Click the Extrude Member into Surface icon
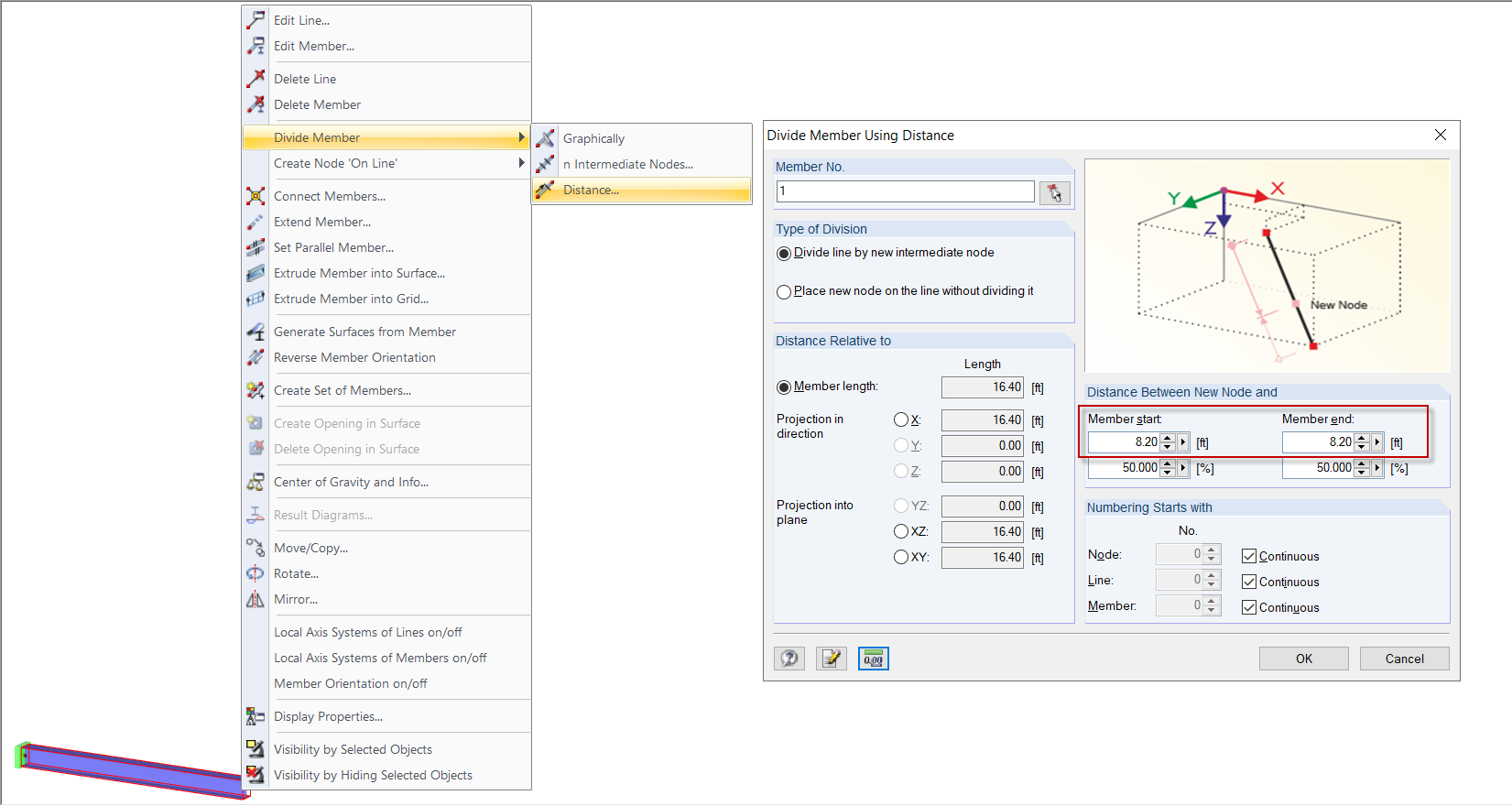This screenshot has height=806, width=1512. [256, 273]
